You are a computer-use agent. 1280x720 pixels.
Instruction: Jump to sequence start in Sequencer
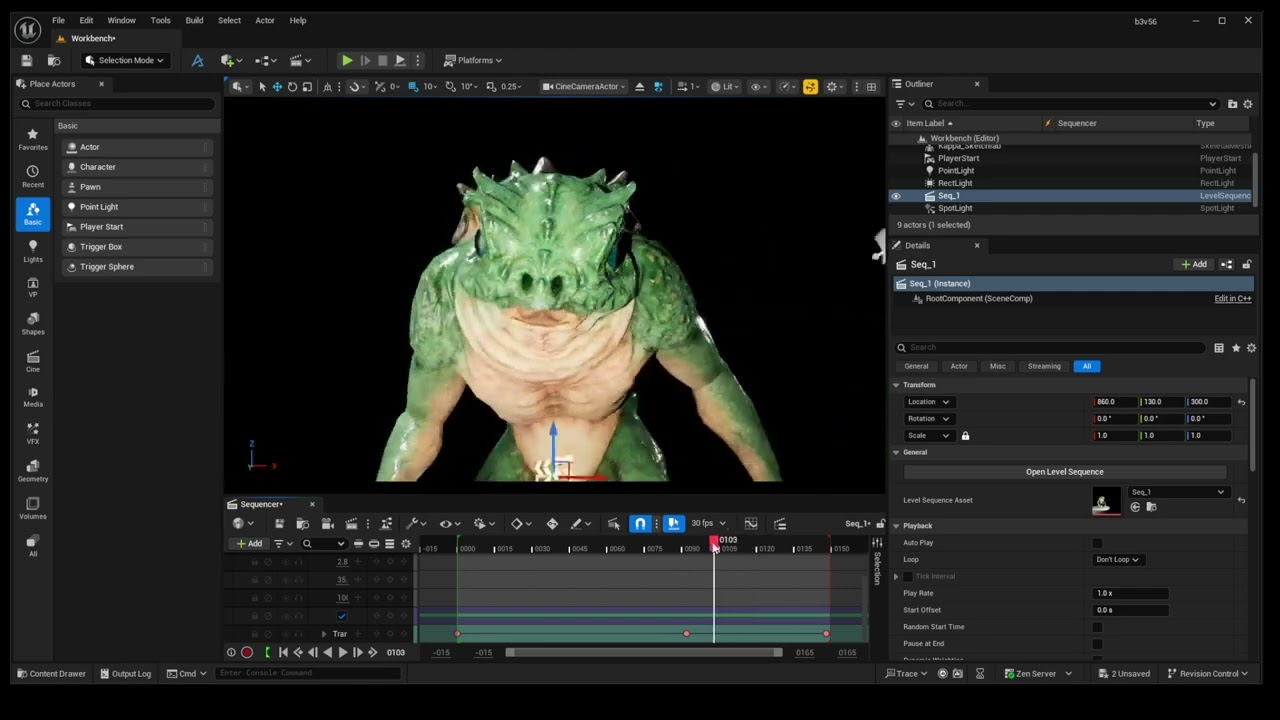click(283, 653)
